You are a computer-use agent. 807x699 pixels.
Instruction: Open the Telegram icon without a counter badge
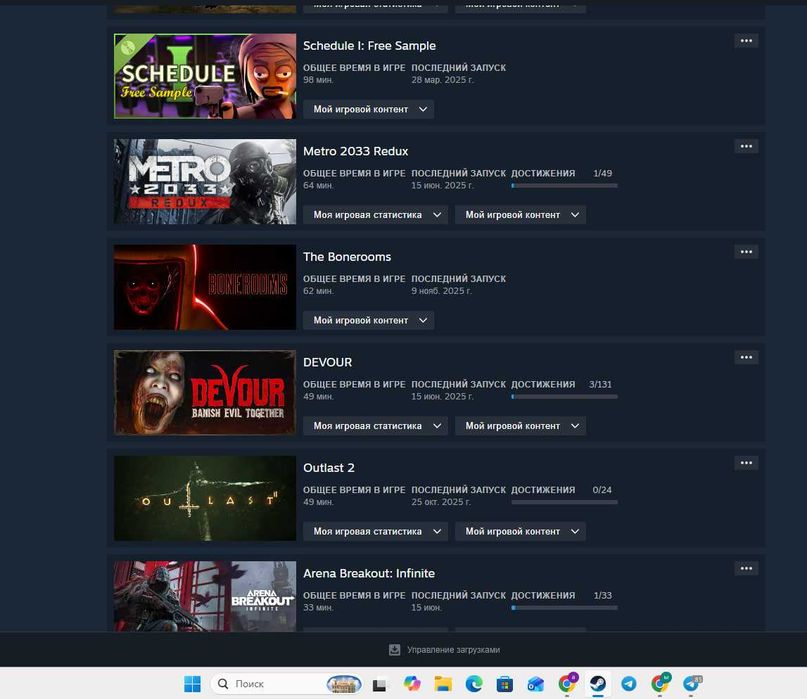click(628, 684)
